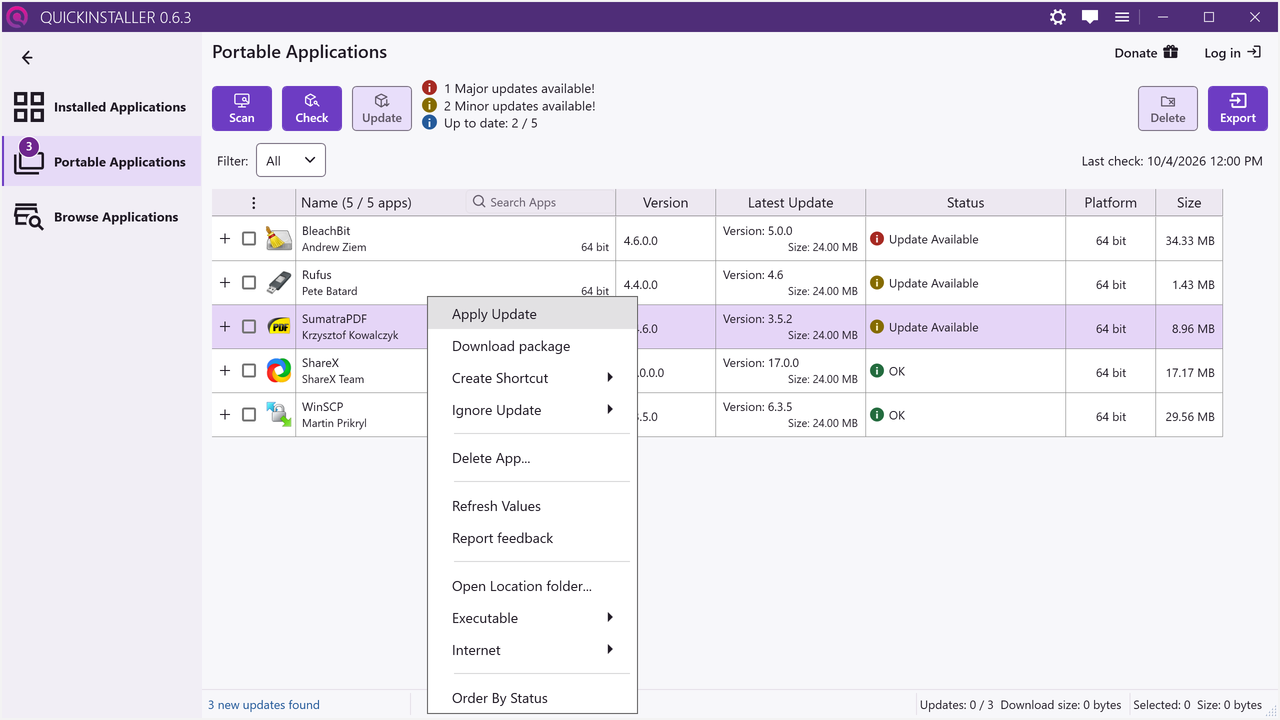Click the Rufus USB drive icon
This screenshot has width=1280, height=720.
pos(279,283)
